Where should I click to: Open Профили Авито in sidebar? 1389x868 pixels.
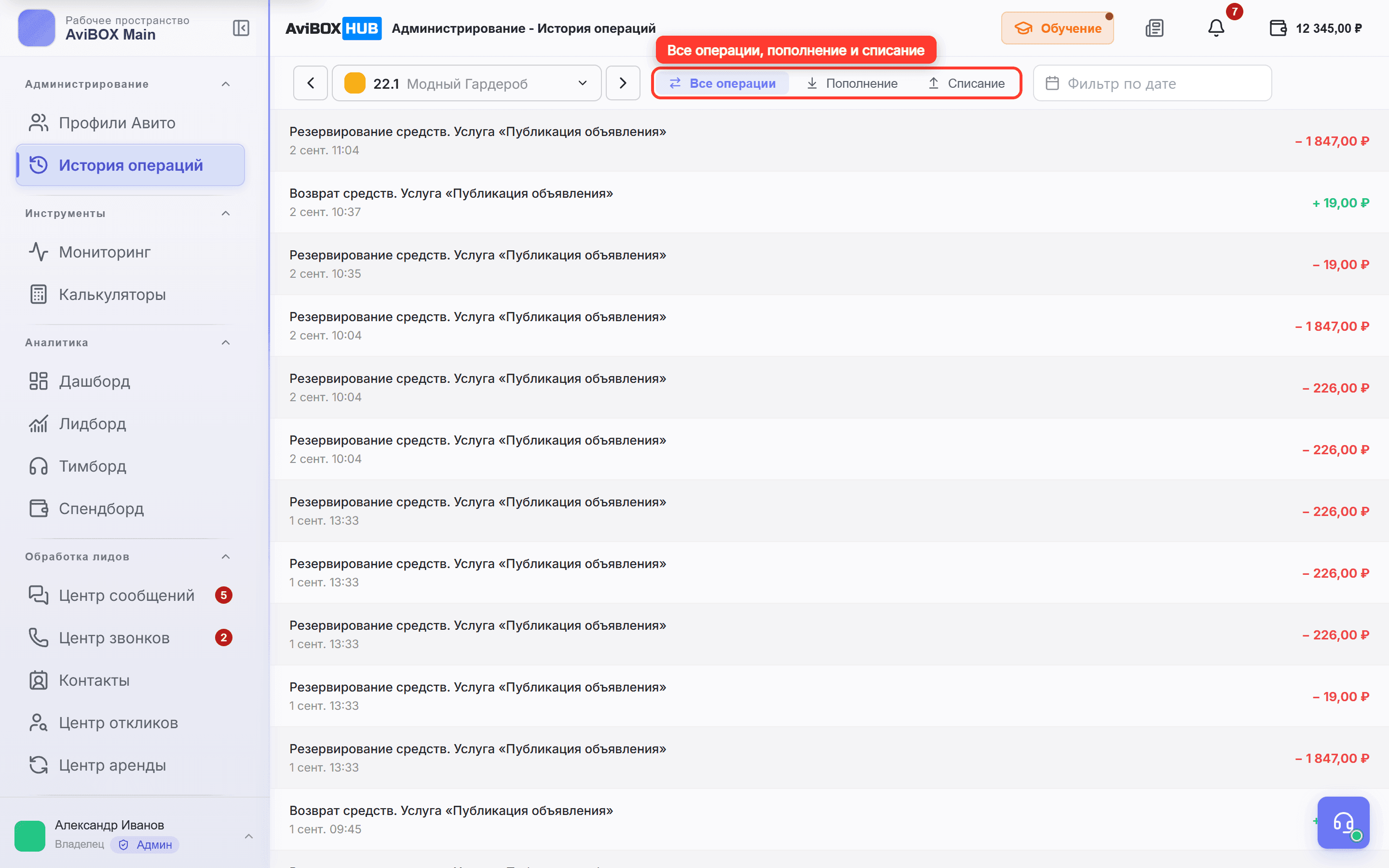(x=130, y=123)
